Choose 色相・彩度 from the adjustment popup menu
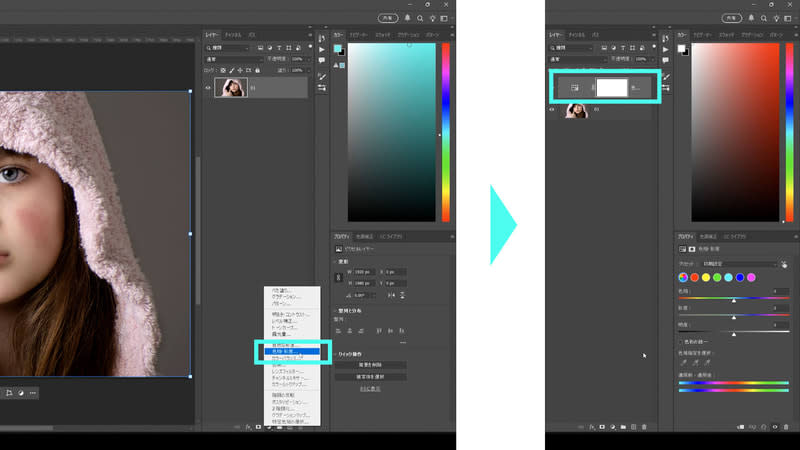Image resolution: width=800 pixels, height=450 pixels. (x=290, y=351)
